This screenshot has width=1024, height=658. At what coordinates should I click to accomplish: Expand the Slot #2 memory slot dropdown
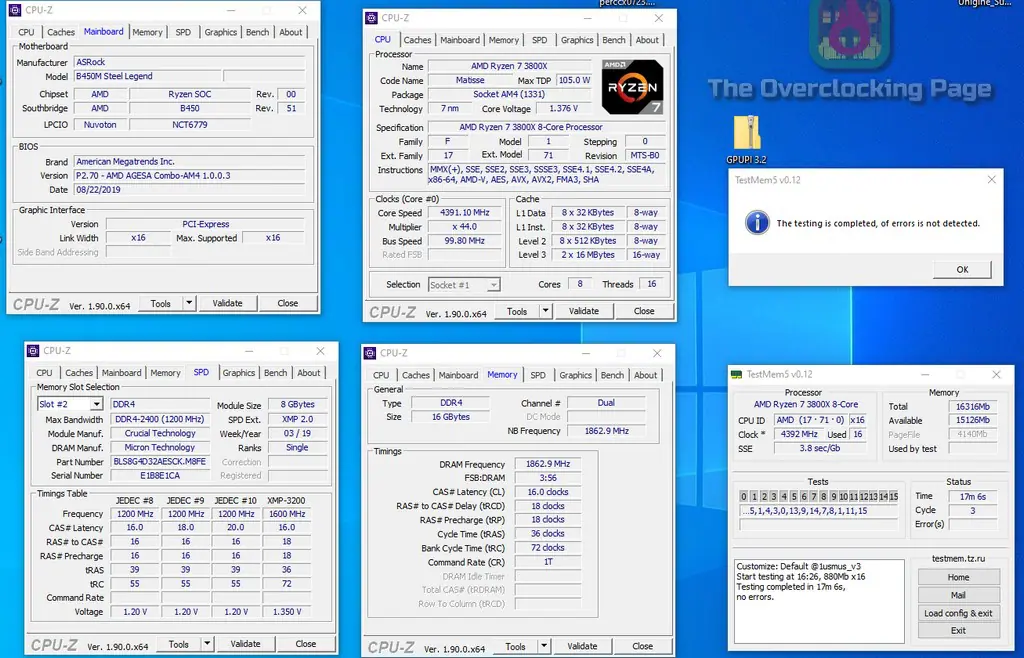(96, 404)
